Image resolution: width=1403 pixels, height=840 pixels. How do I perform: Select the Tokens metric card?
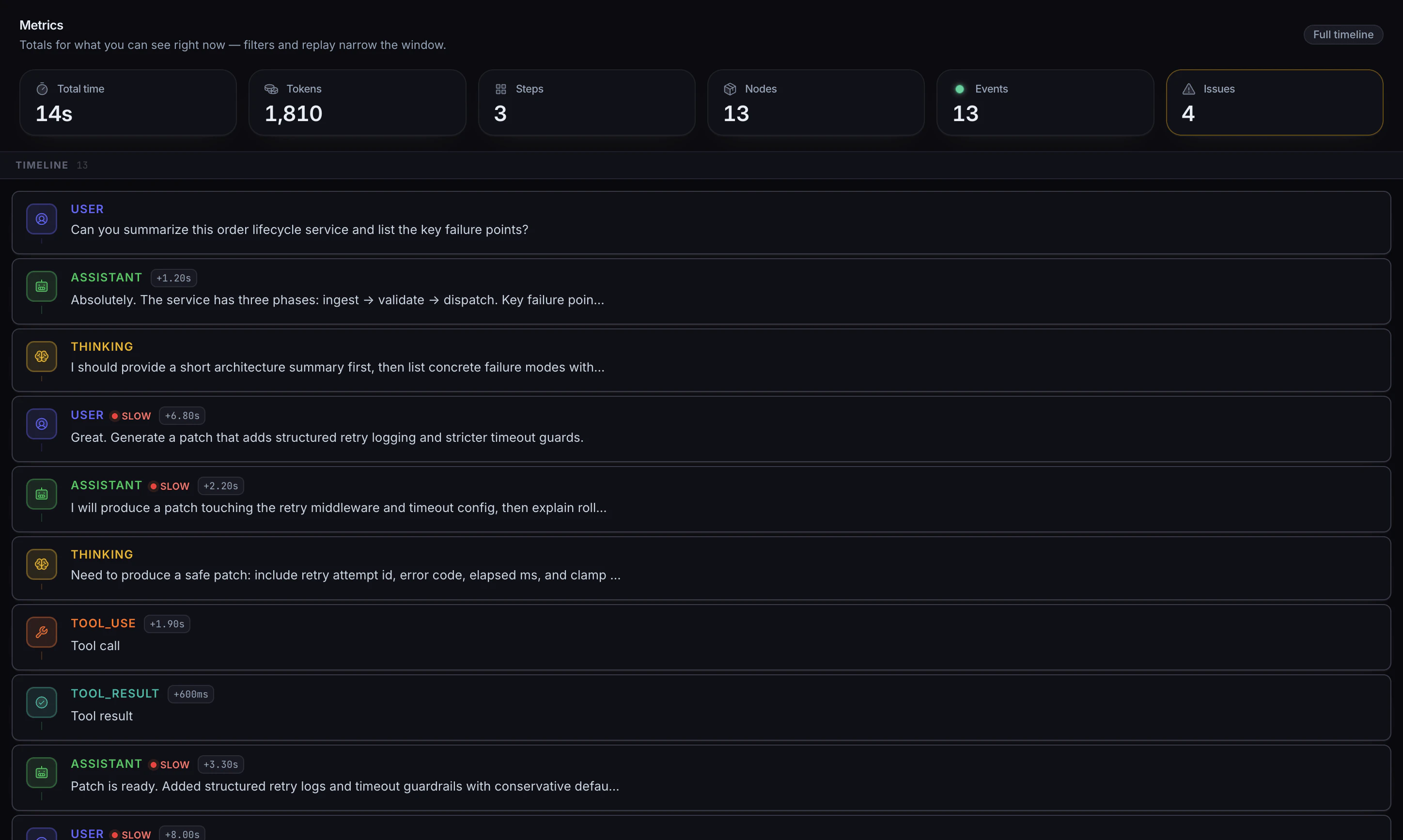tap(357, 102)
